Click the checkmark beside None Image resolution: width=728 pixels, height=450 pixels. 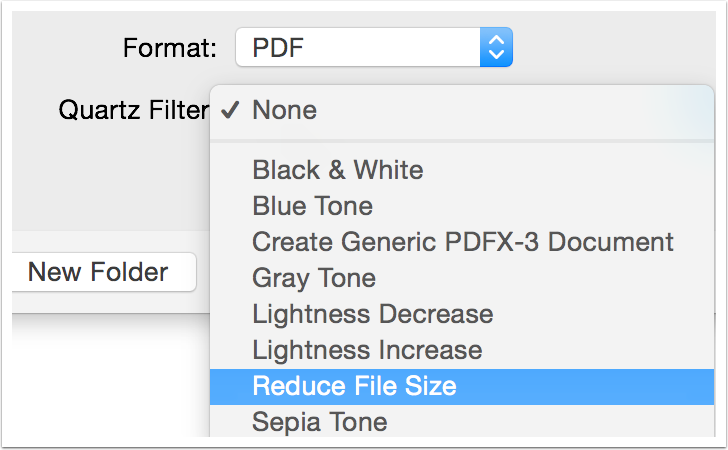[x=230, y=110]
